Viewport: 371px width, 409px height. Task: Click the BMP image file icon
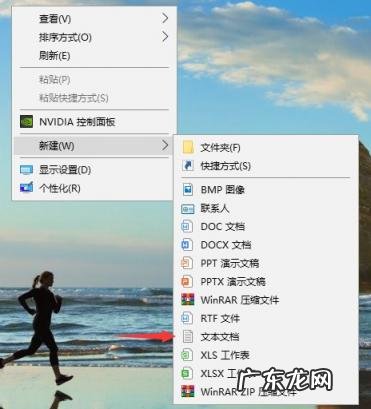pos(188,190)
